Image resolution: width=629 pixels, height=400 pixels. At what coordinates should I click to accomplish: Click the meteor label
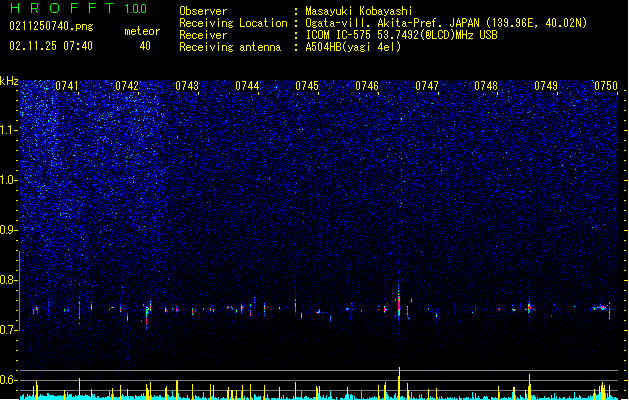pyautogui.click(x=142, y=31)
